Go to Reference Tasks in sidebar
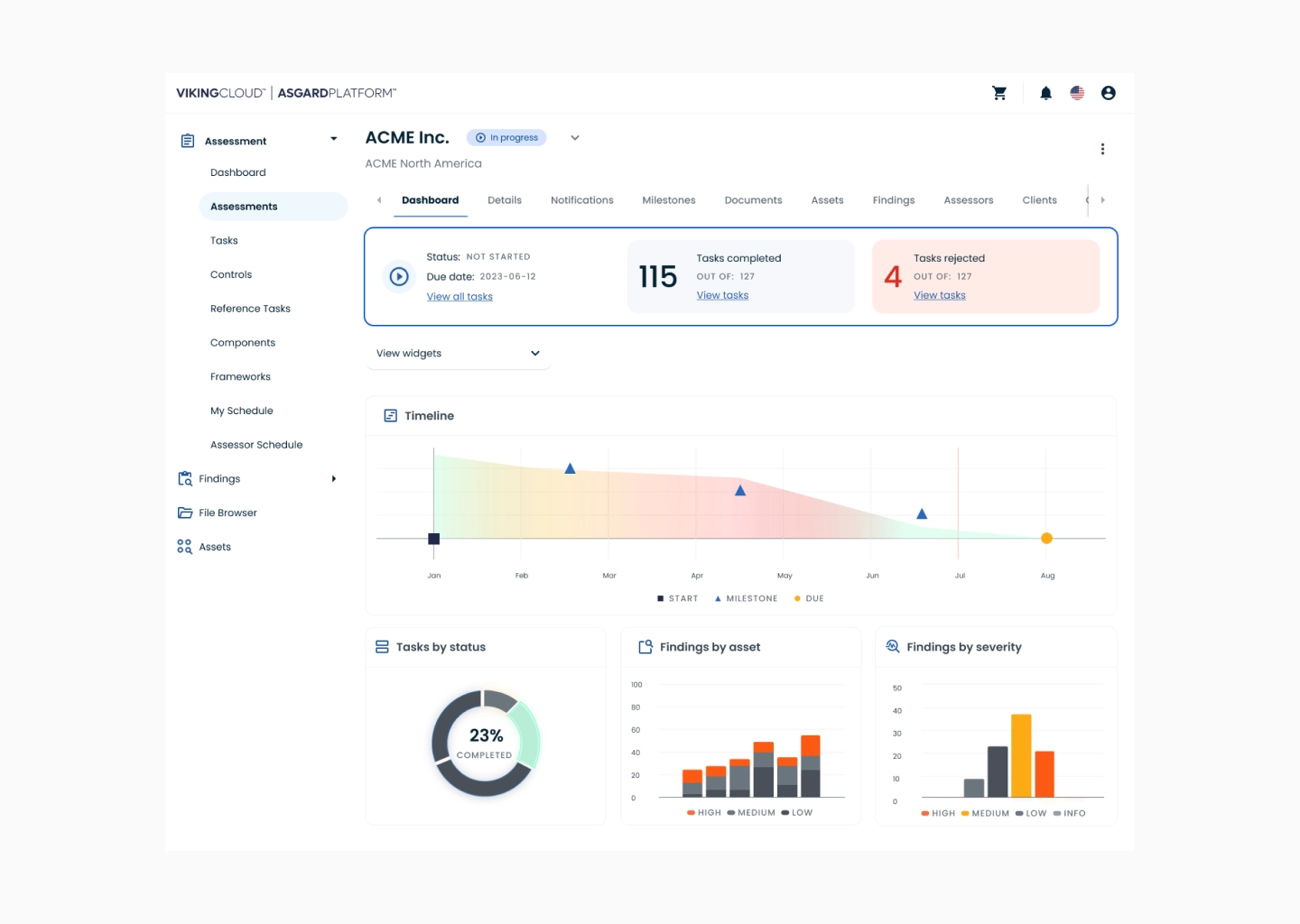This screenshot has height=924, width=1300. (250, 309)
